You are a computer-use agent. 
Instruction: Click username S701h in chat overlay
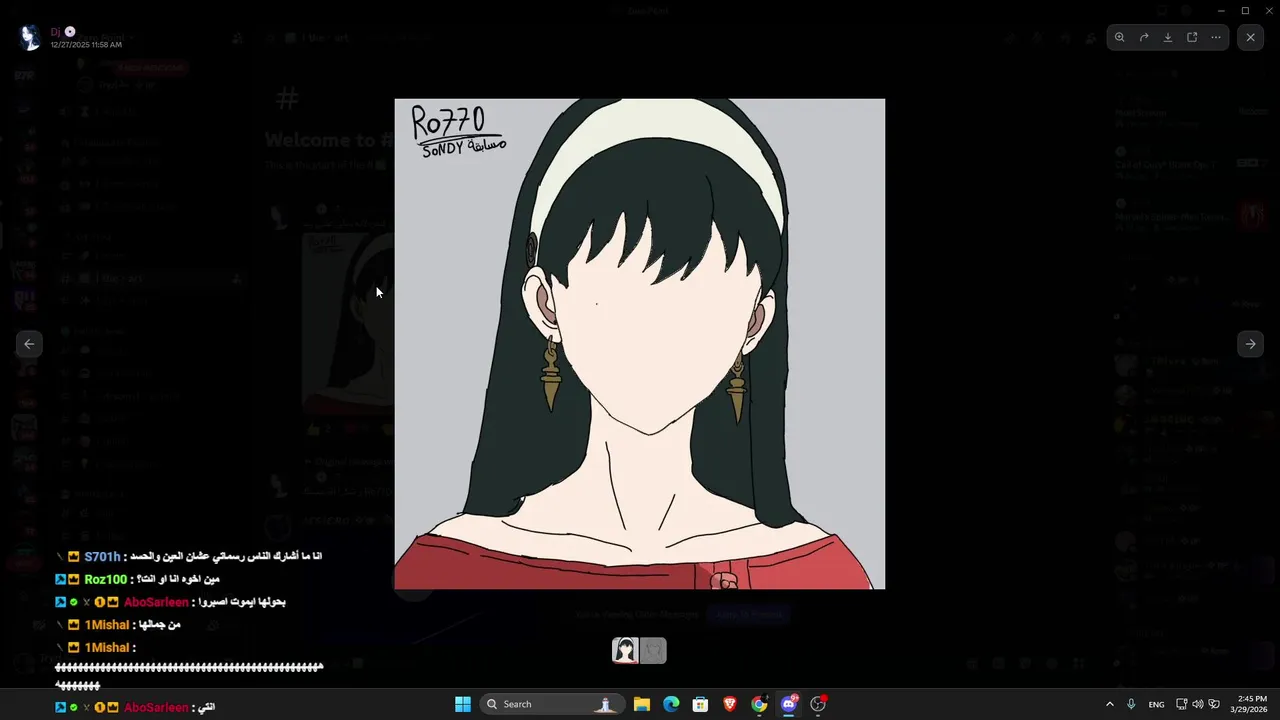(102, 557)
